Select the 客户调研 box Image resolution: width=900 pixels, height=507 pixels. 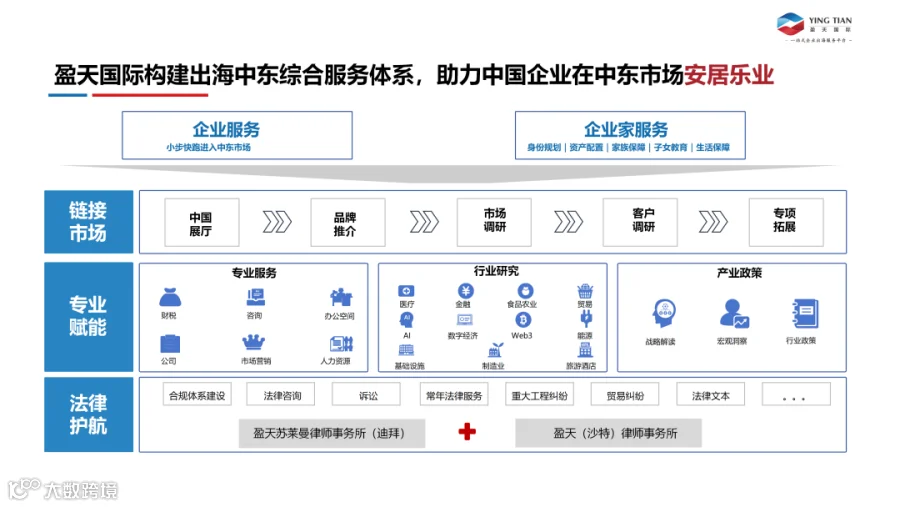pos(640,222)
